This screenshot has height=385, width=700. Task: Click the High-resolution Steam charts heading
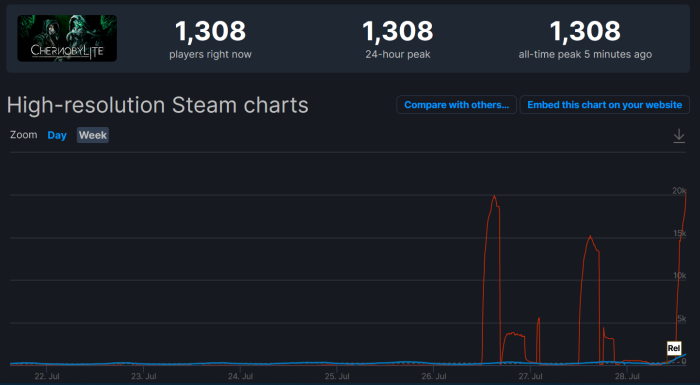(158, 105)
